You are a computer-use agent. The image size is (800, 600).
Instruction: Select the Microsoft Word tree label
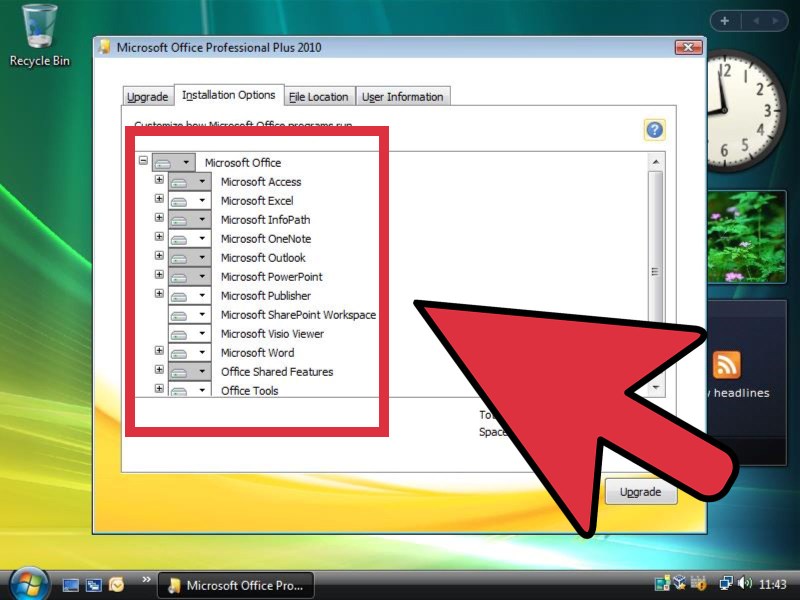tap(258, 353)
